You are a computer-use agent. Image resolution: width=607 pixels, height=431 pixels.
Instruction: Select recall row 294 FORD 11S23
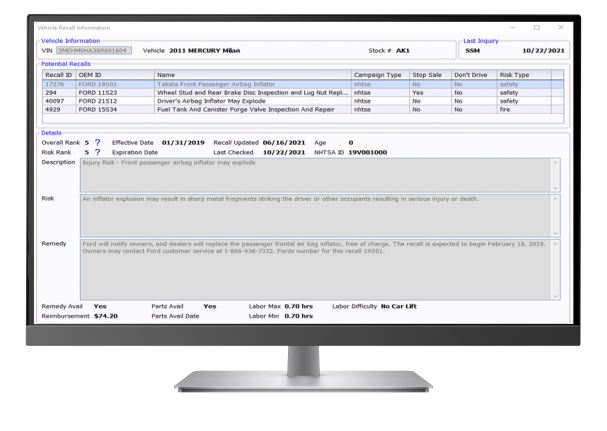pos(303,93)
